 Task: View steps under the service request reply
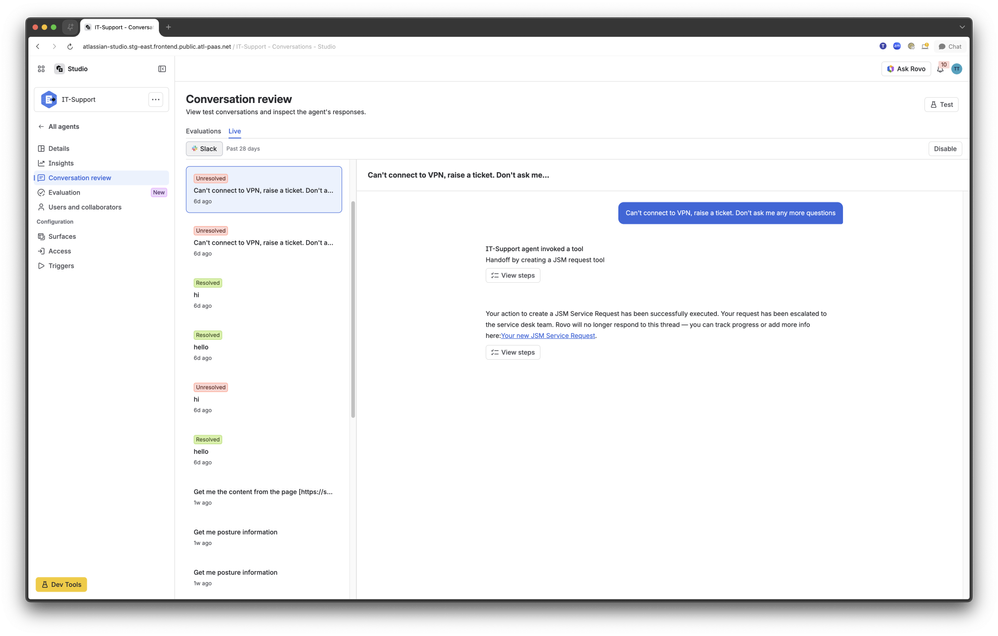coord(512,353)
